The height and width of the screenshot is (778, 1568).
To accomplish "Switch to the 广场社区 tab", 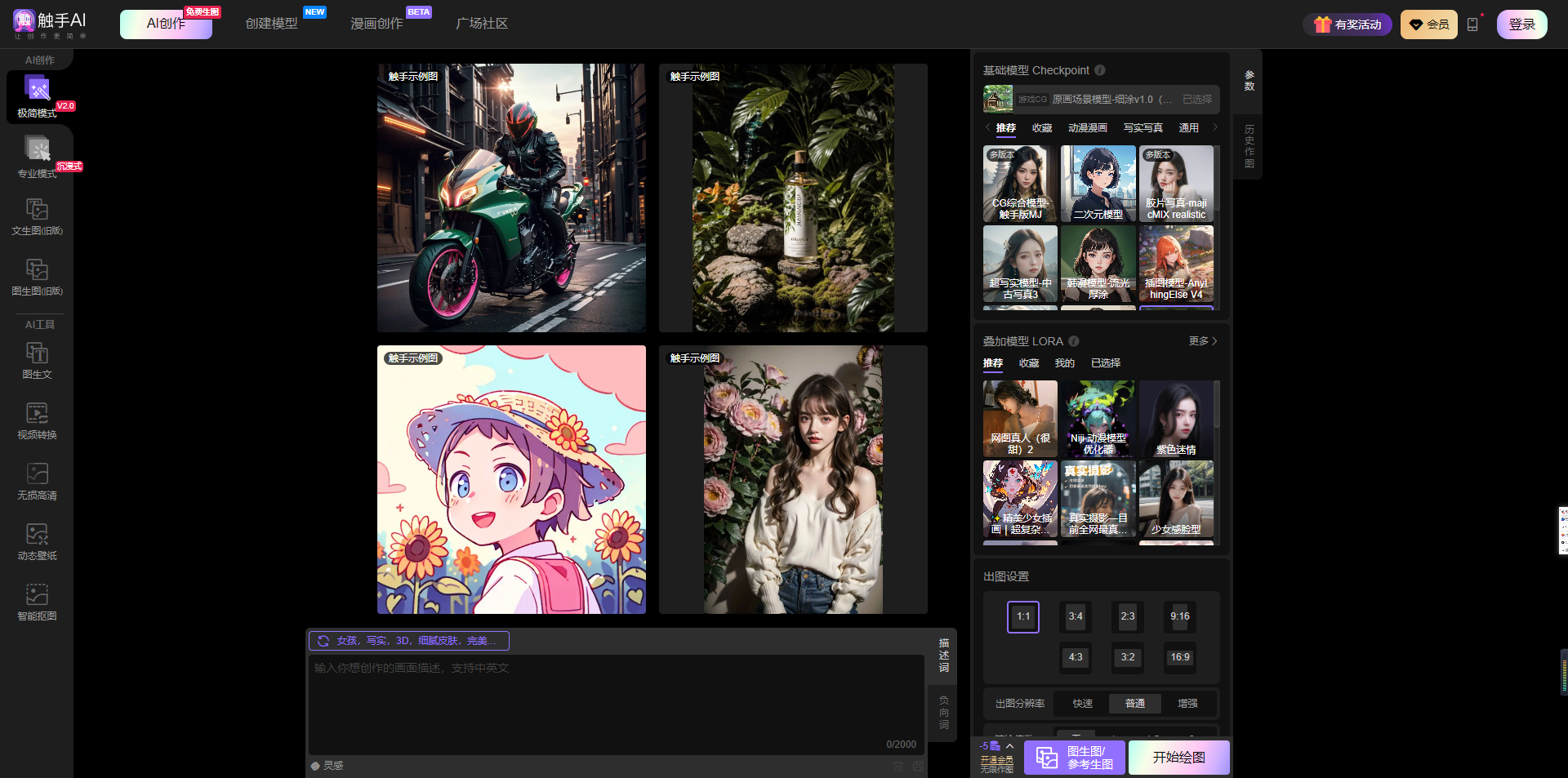I will [x=481, y=24].
